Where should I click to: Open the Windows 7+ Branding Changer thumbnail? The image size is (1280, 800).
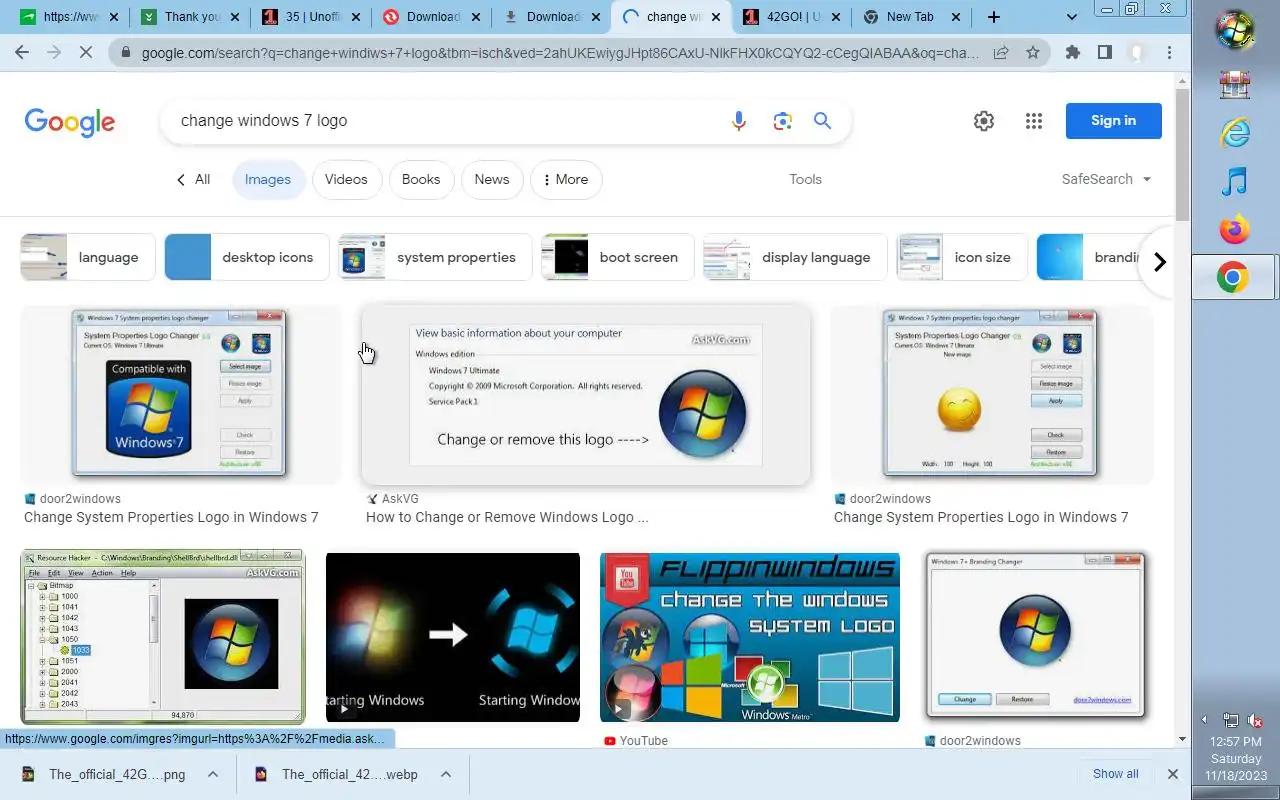click(1036, 635)
